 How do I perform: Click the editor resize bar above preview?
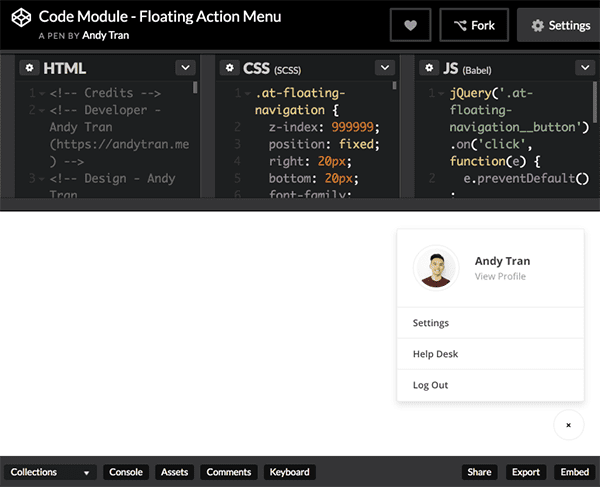point(300,204)
